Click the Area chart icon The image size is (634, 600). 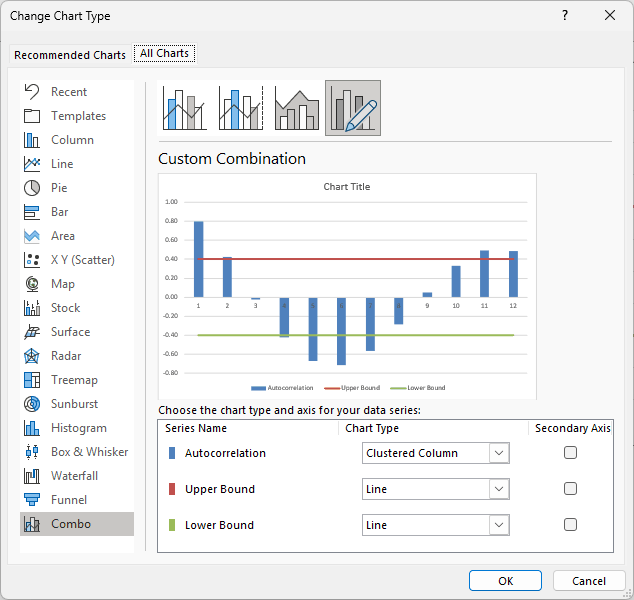tap(32, 236)
